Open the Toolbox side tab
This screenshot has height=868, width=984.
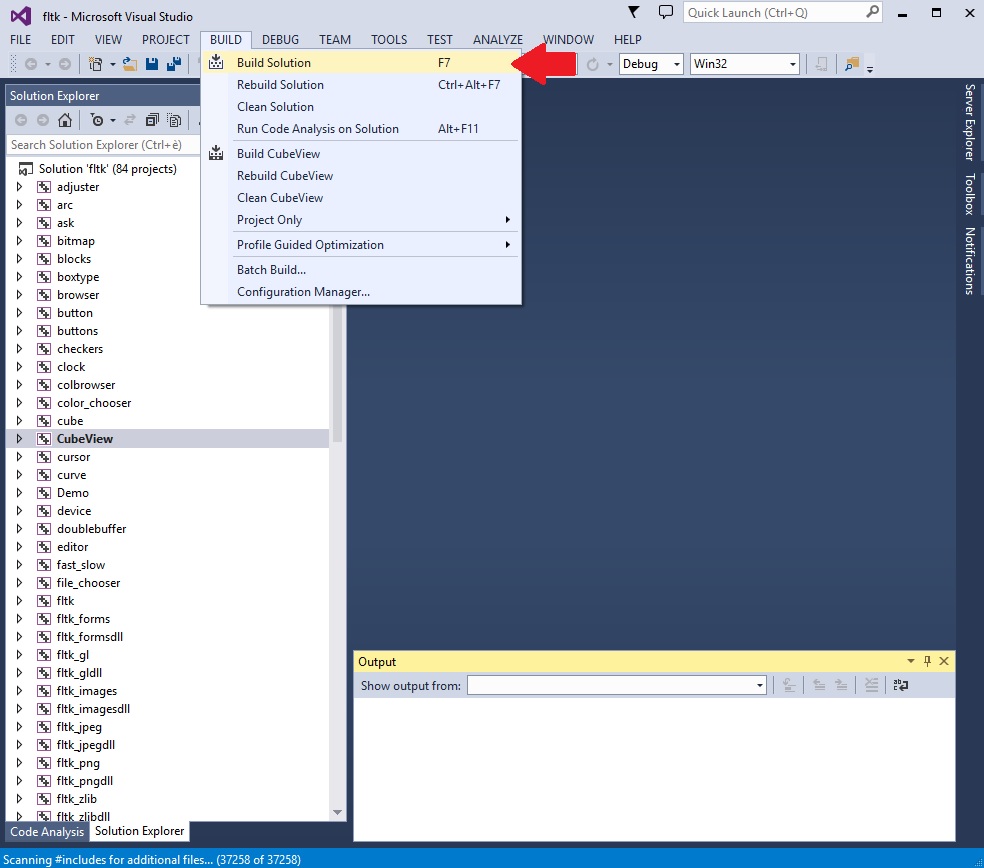970,194
